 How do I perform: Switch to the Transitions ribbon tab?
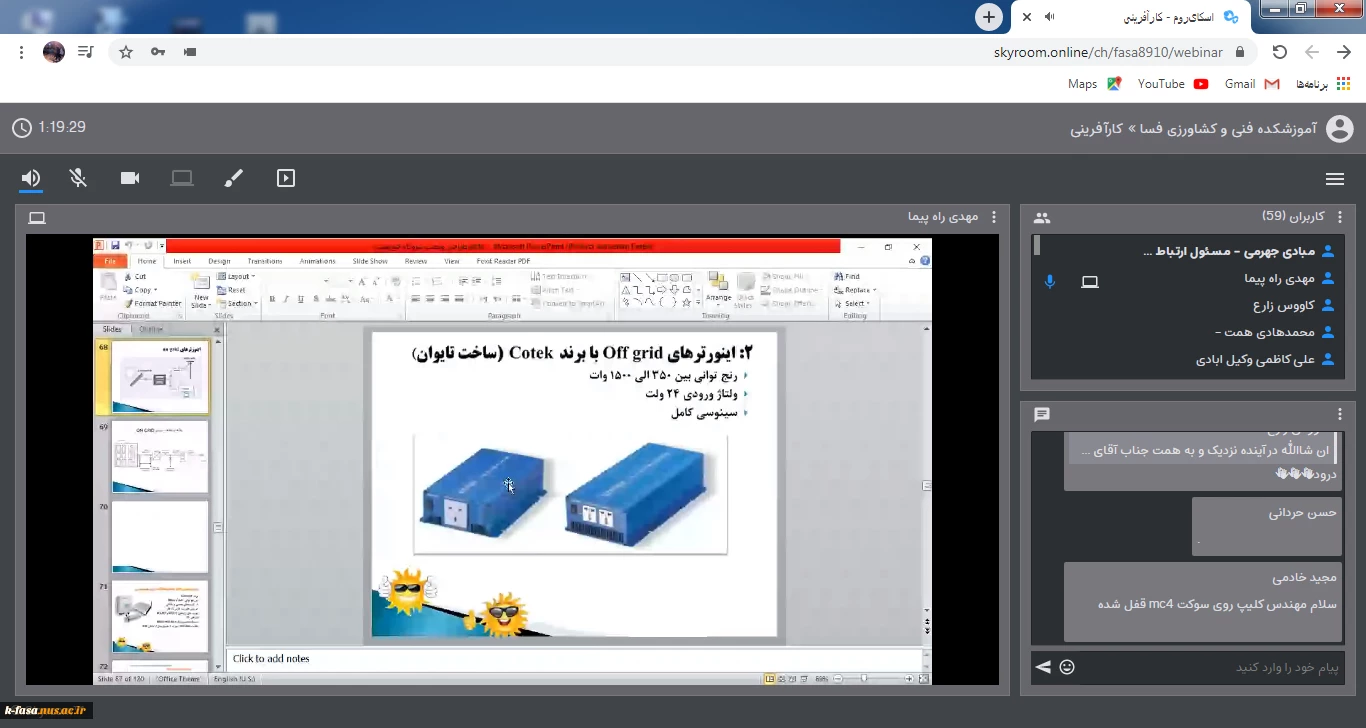pos(265,261)
